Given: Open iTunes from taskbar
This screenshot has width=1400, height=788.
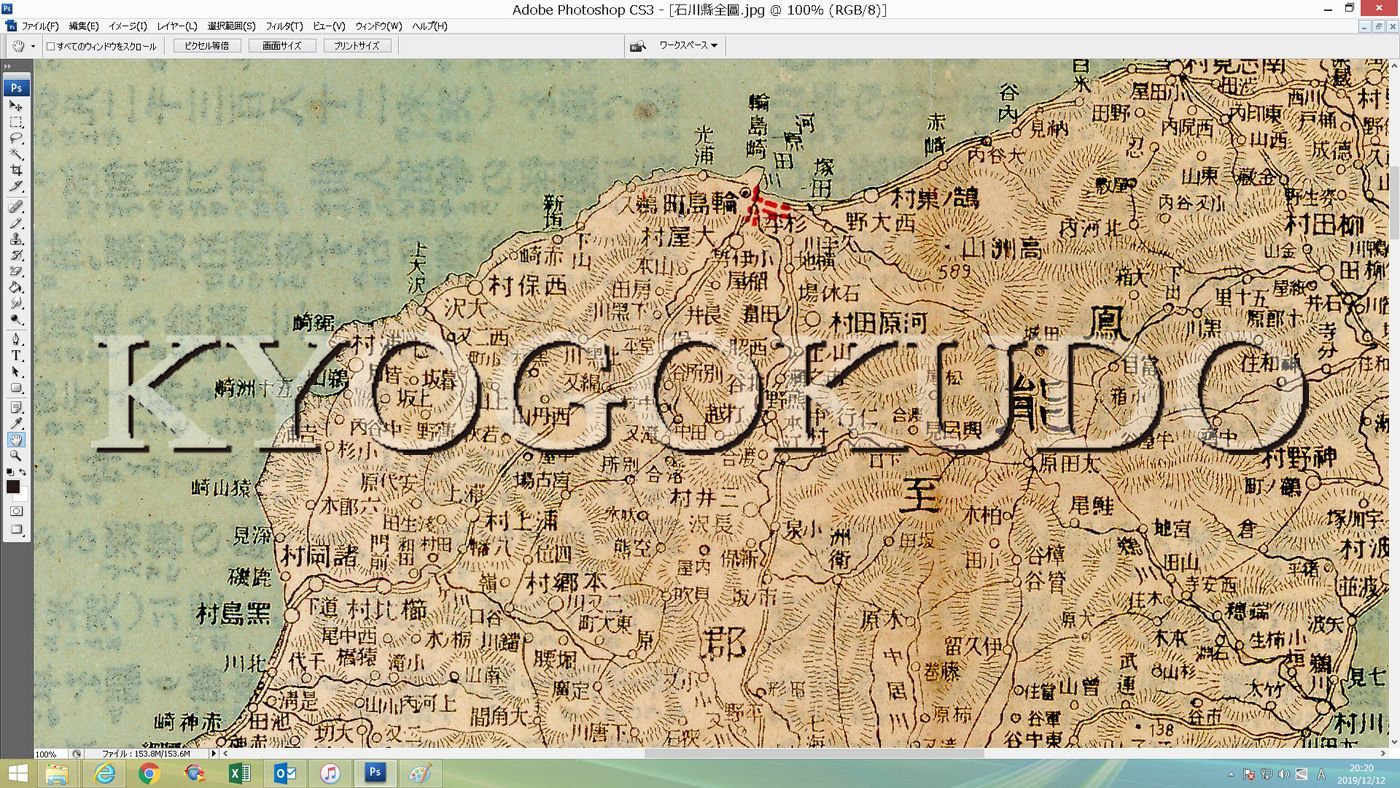Looking at the screenshot, I should tap(330, 773).
